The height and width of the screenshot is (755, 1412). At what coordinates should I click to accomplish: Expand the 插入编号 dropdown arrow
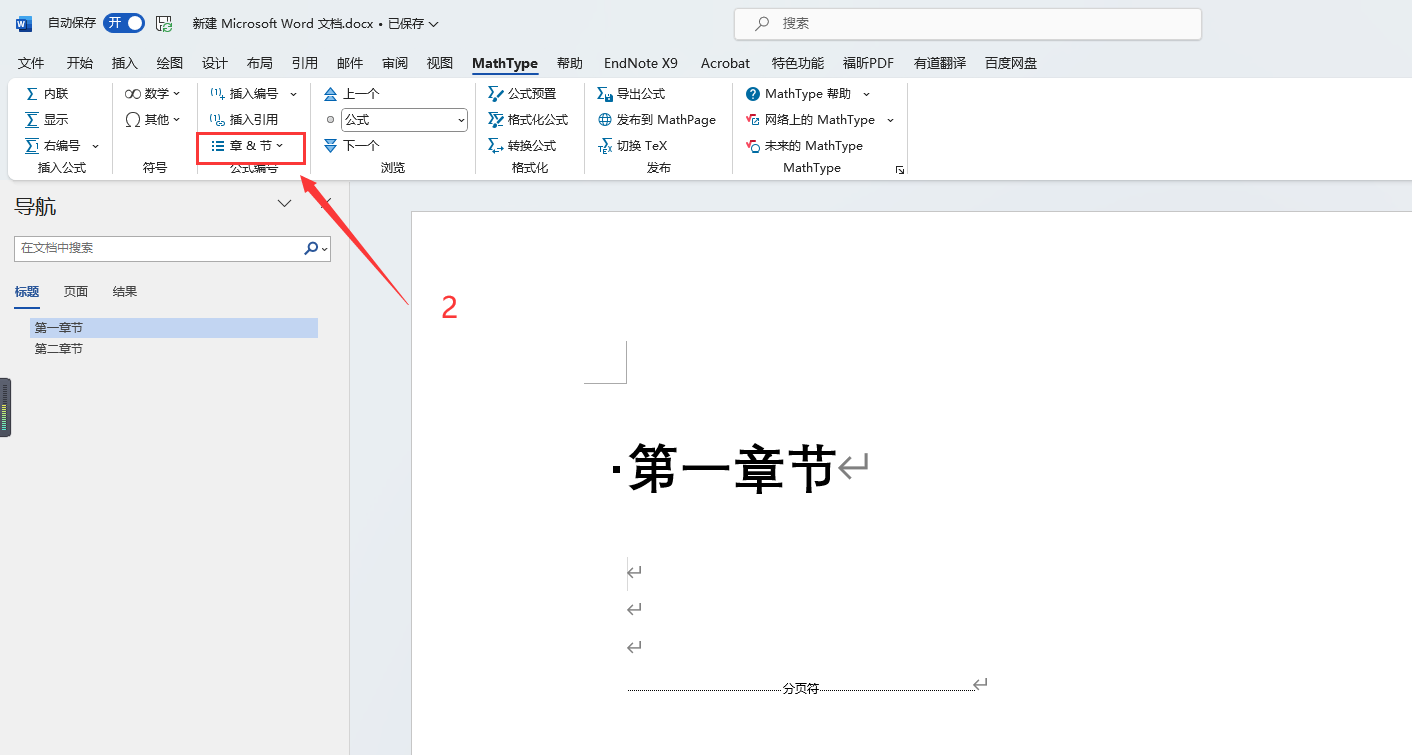[x=293, y=93]
